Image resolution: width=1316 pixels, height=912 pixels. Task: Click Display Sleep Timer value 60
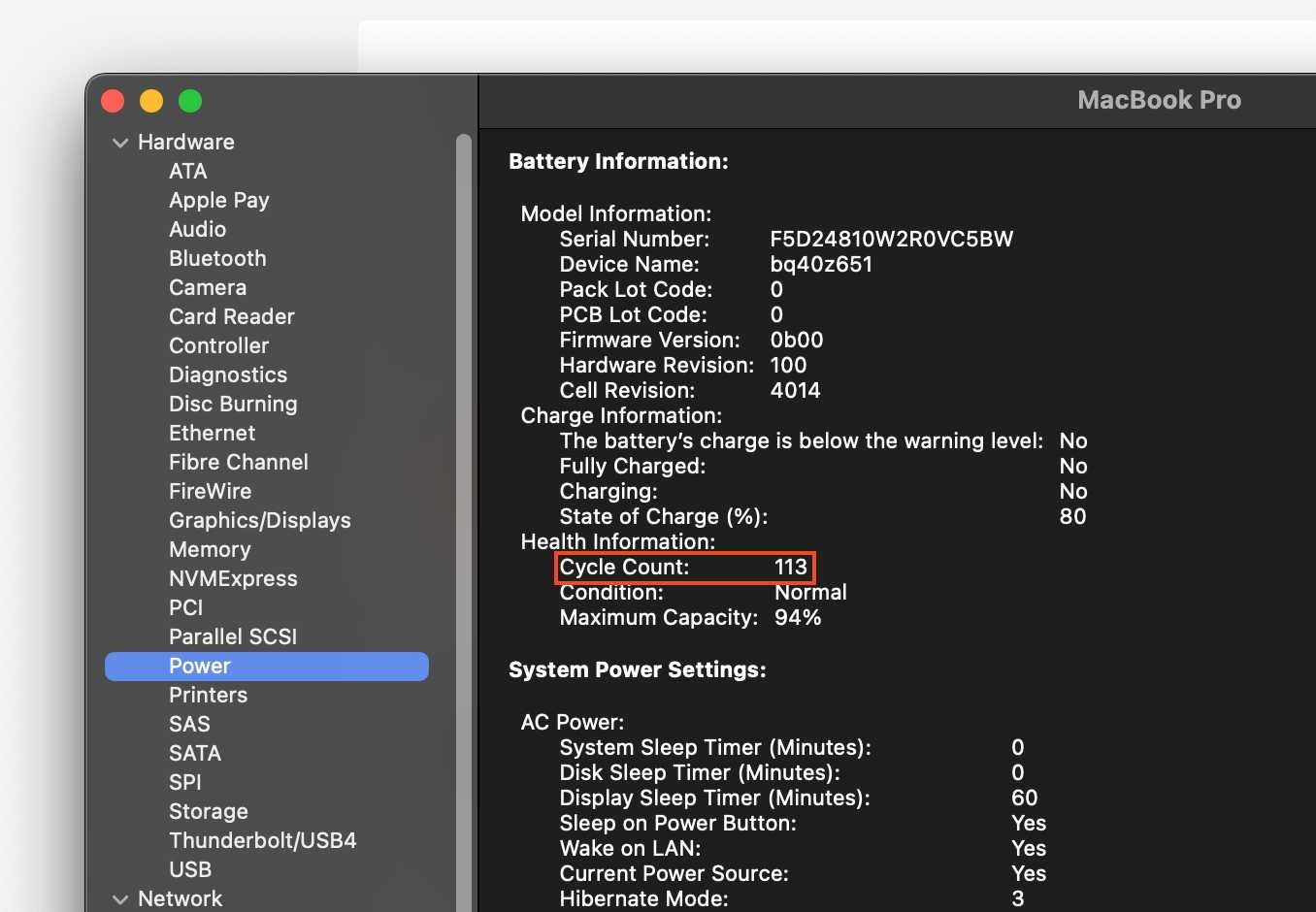click(x=1025, y=798)
